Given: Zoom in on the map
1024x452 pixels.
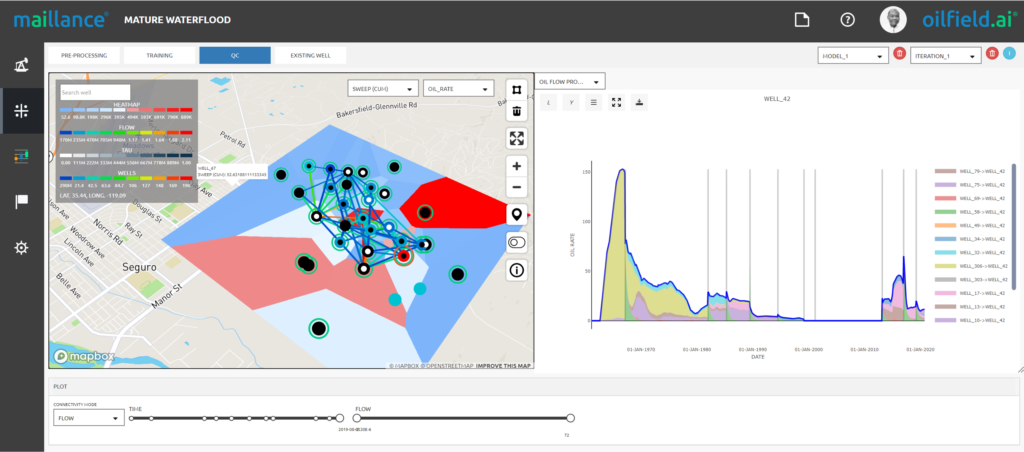Looking at the screenshot, I should [517, 166].
